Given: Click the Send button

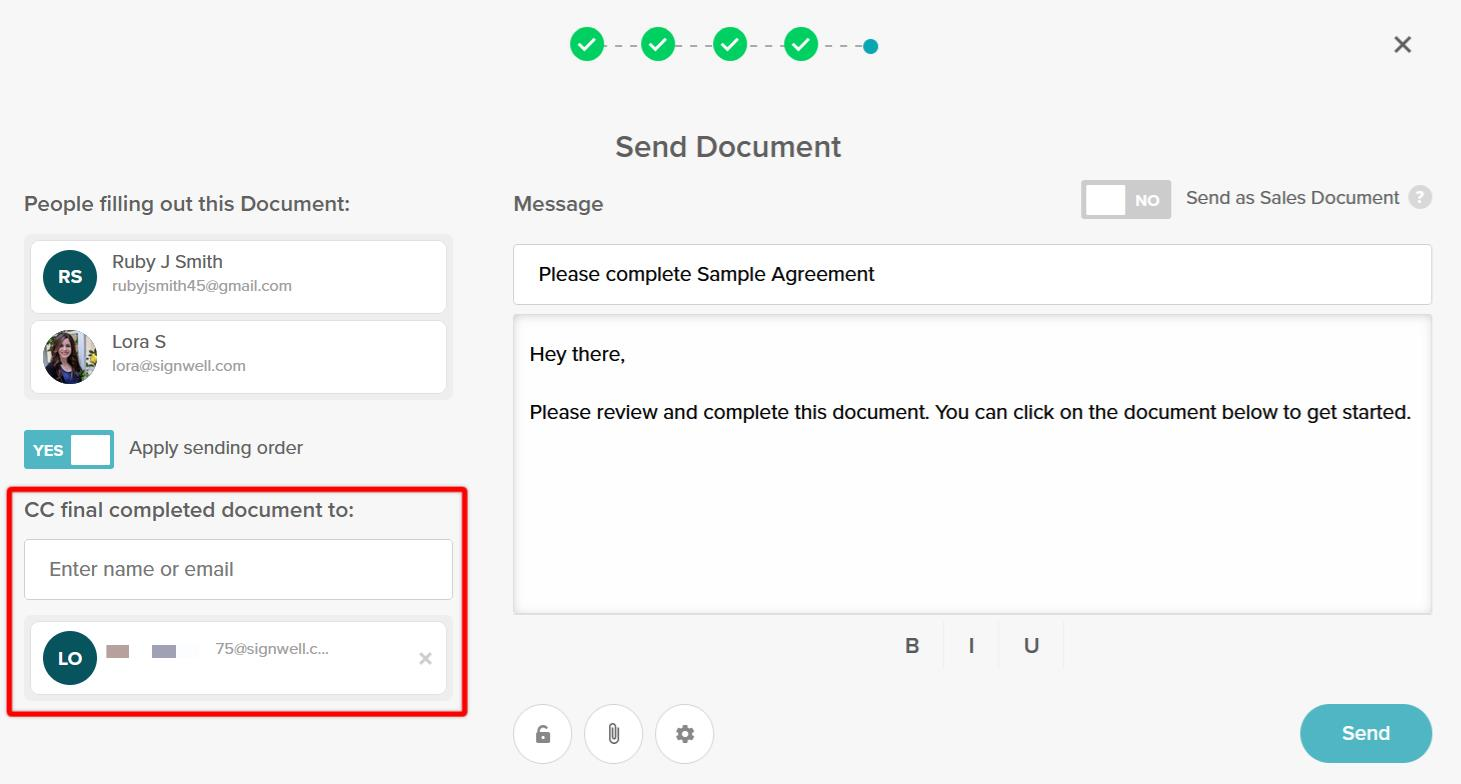Looking at the screenshot, I should coord(1365,733).
